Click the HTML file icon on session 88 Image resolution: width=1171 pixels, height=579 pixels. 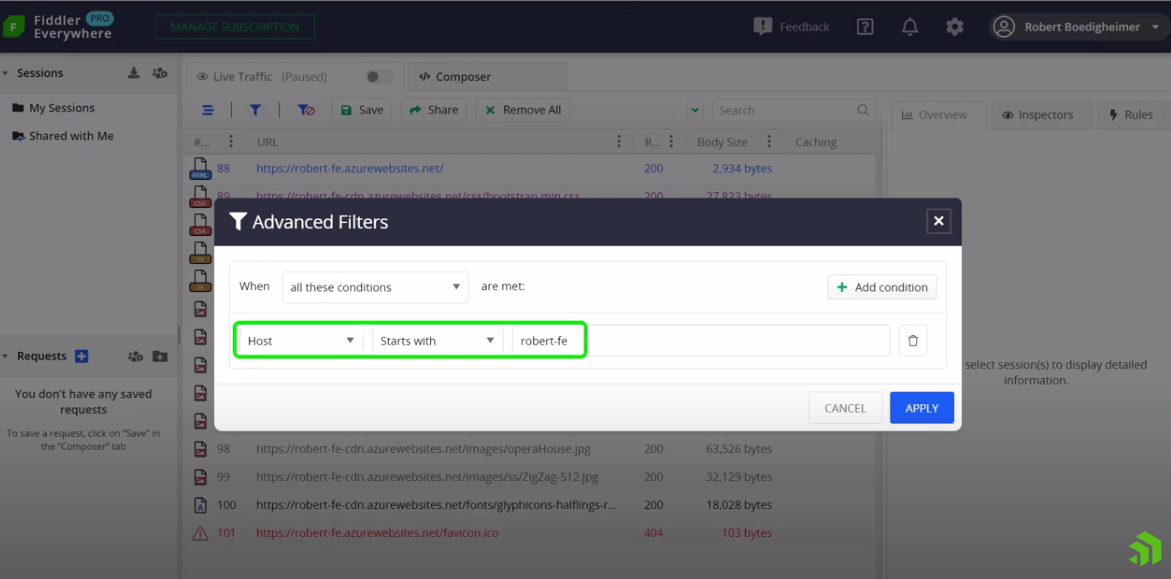pyautogui.click(x=200, y=168)
